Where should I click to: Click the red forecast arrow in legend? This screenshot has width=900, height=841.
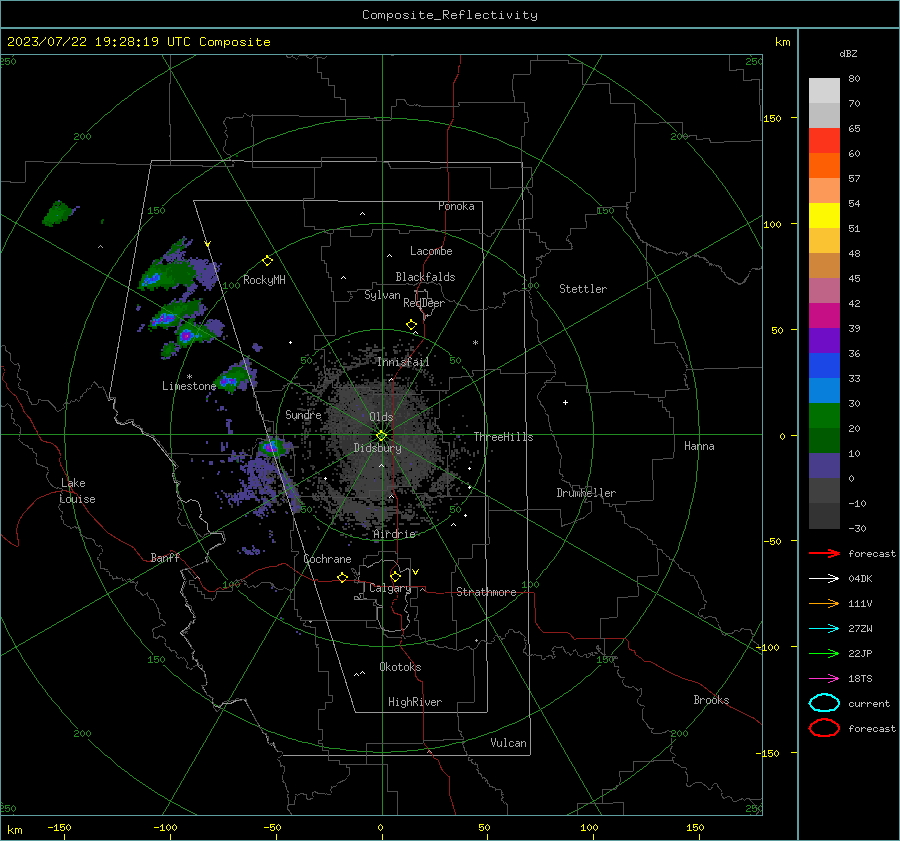click(x=824, y=553)
